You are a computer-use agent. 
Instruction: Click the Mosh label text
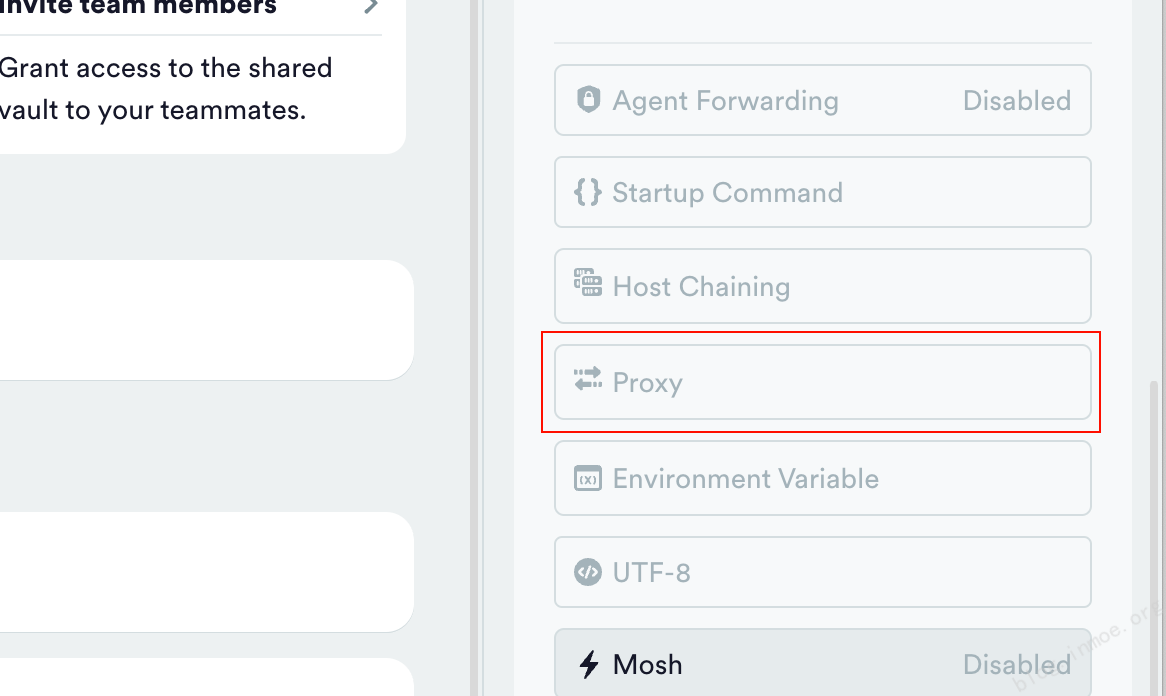647,664
